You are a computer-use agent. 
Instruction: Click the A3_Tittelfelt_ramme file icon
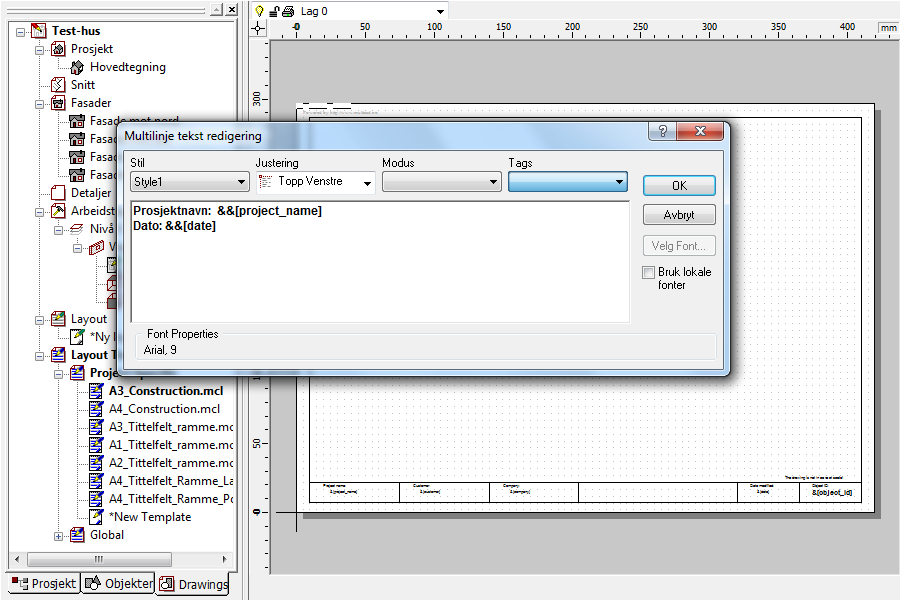pos(96,427)
